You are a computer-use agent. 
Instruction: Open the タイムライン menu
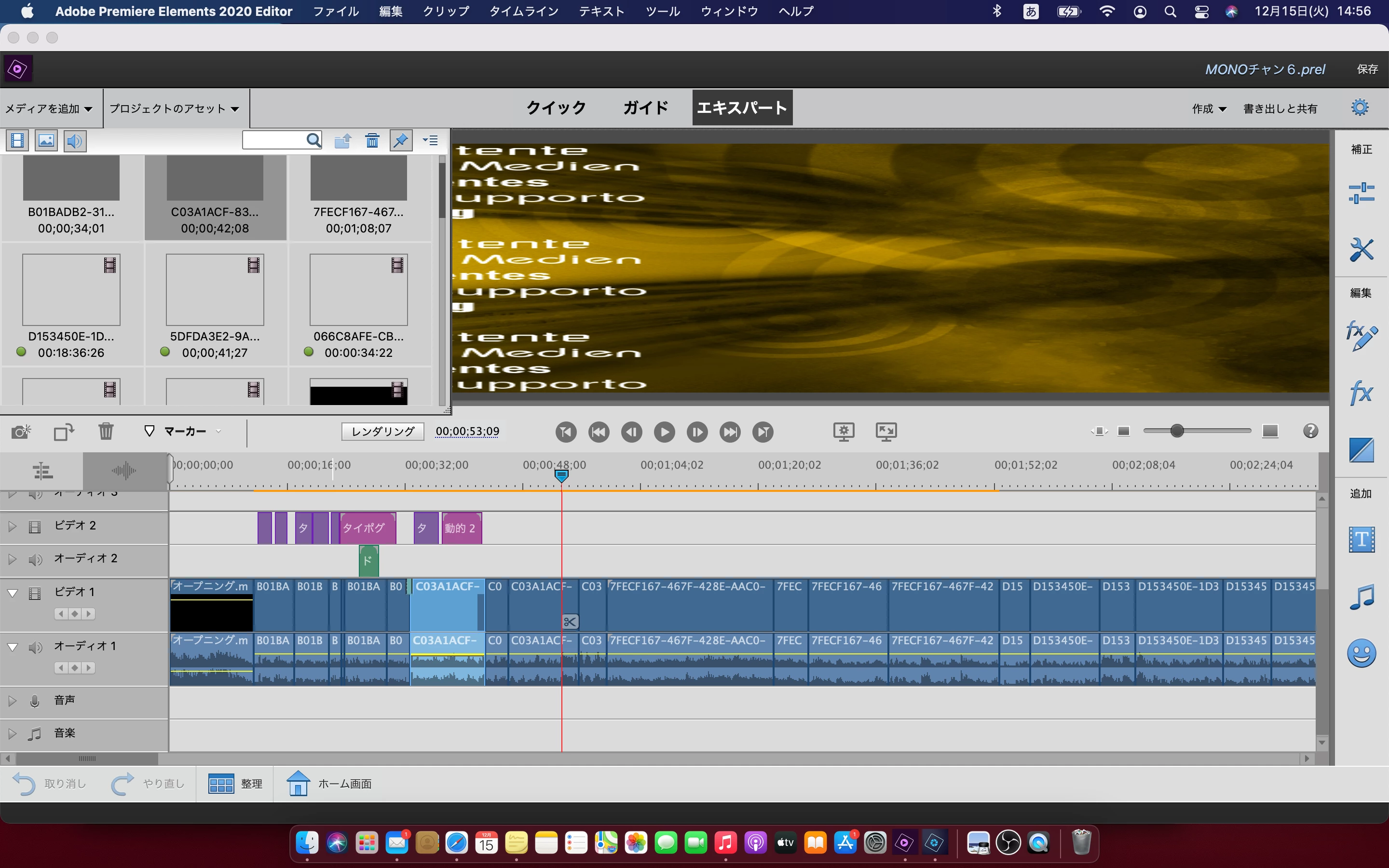523,11
